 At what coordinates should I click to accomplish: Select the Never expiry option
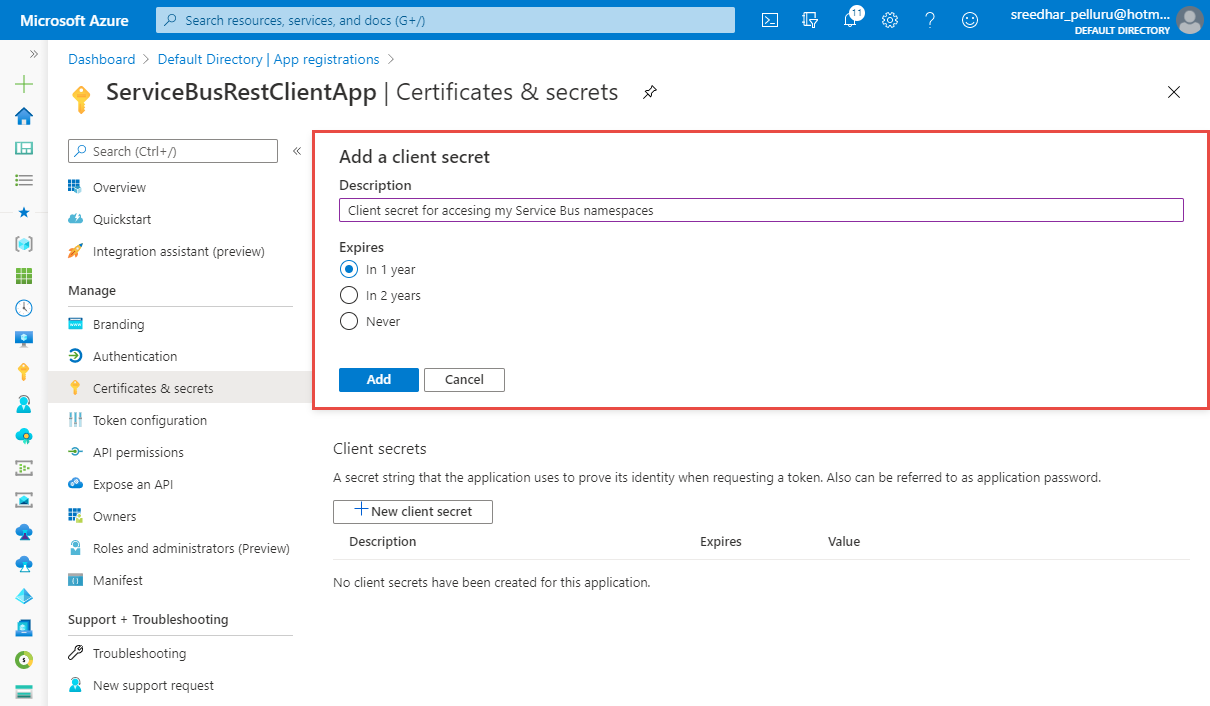[x=349, y=321]
